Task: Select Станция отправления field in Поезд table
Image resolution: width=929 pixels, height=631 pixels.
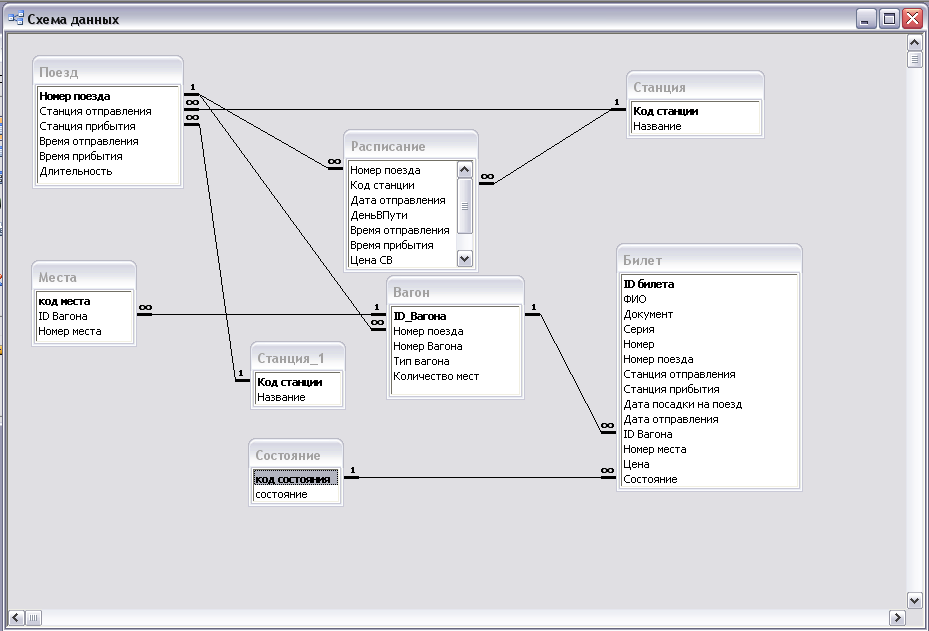Action: [x=108, y=111]
